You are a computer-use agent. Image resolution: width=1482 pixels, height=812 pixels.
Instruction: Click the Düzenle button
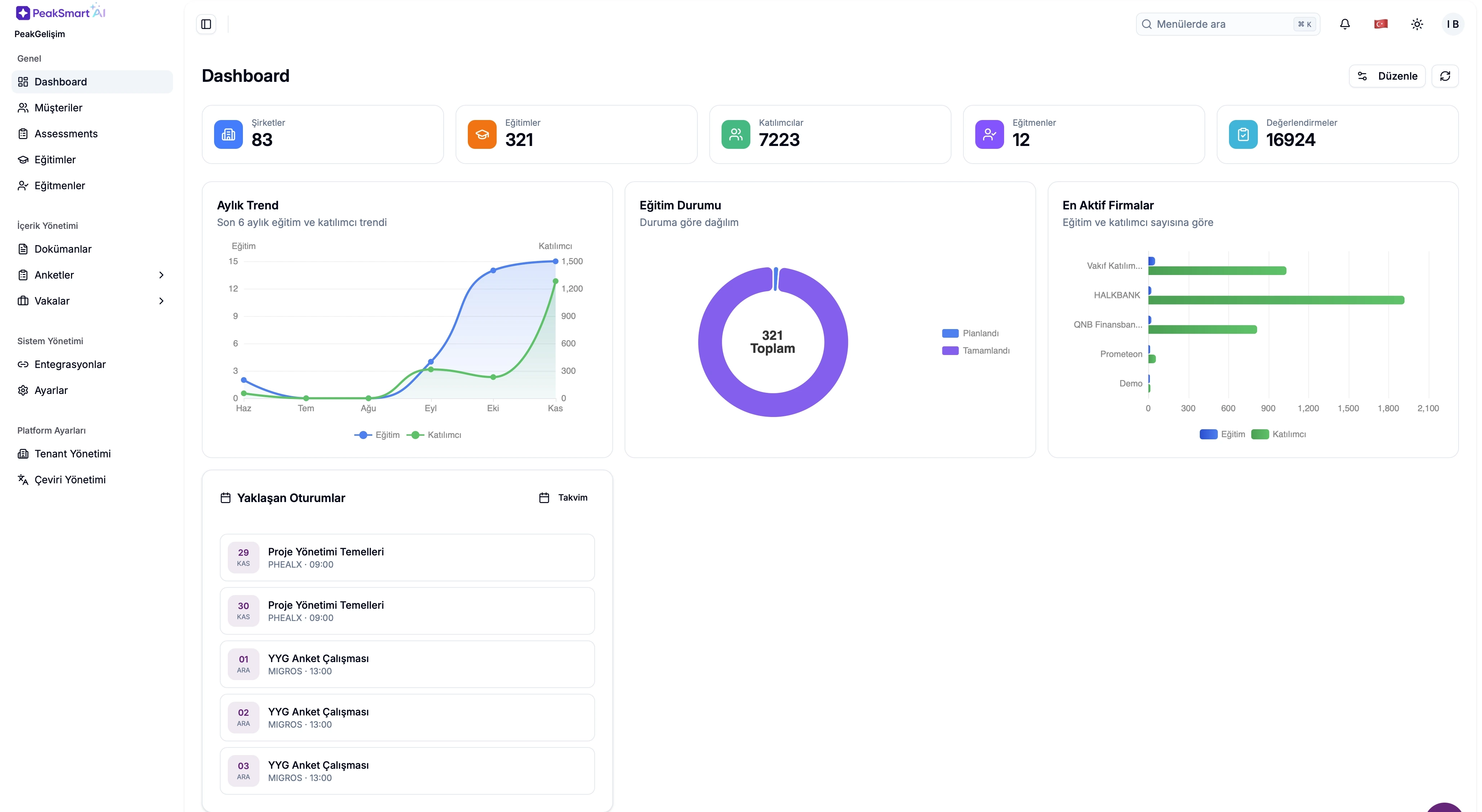pyautogui.click(x=1386, y=76)
